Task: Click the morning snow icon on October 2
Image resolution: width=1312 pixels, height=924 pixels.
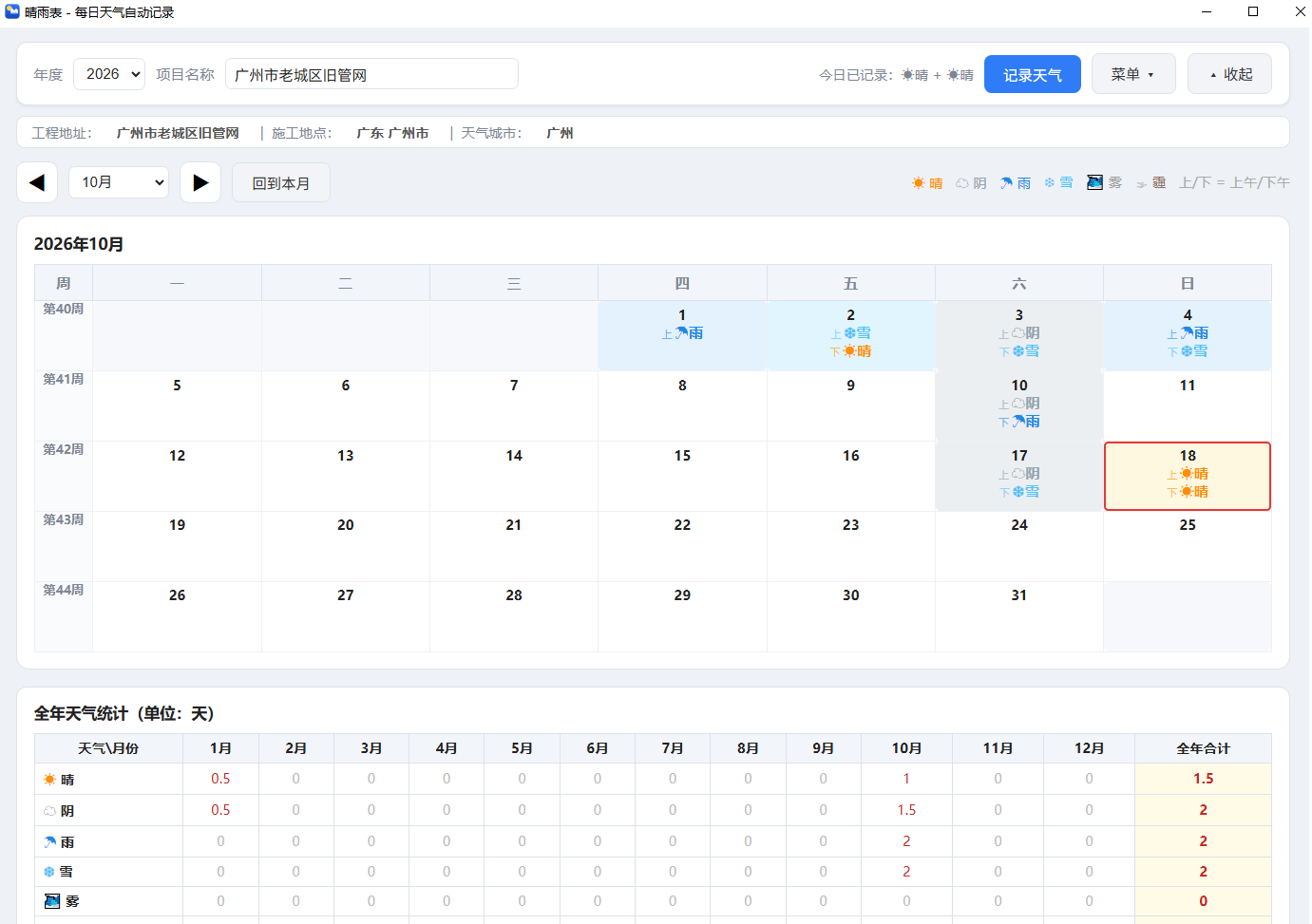Action: coord(849,333)
